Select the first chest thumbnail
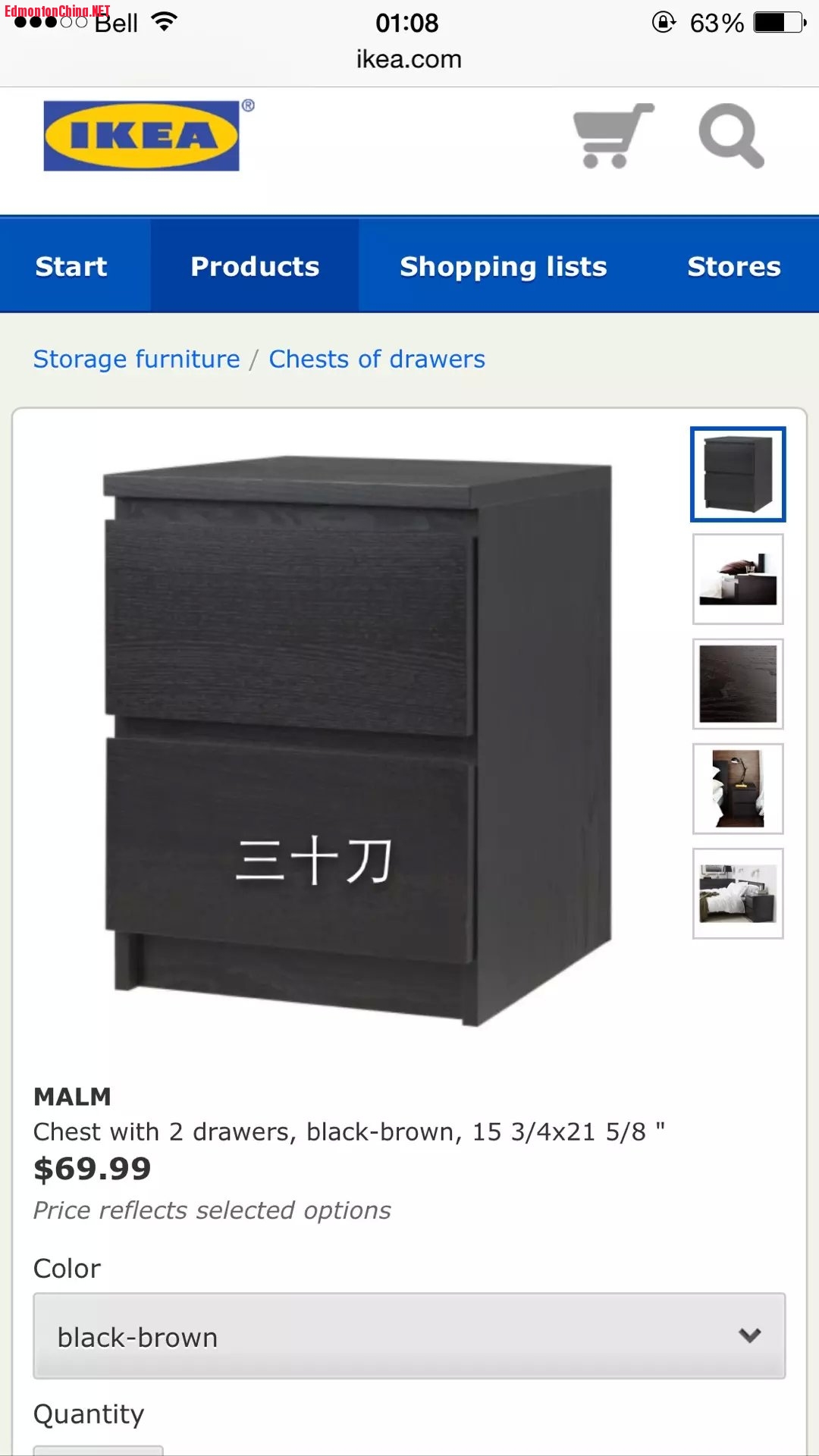Image resolution: width=819 pixels, height=1456 pixels. 738,474
